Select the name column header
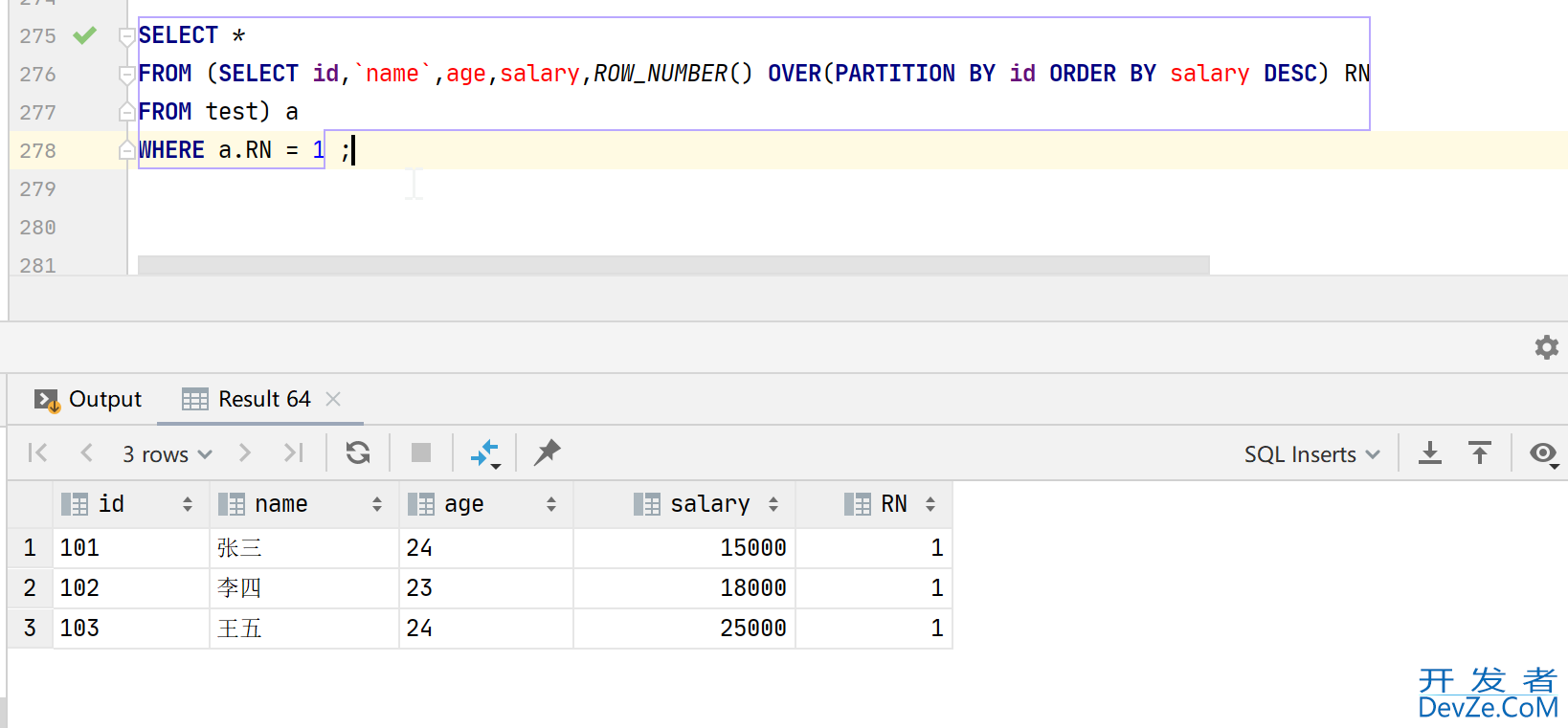This screenshot has height=728, width=1568. [x=304, y=504]
